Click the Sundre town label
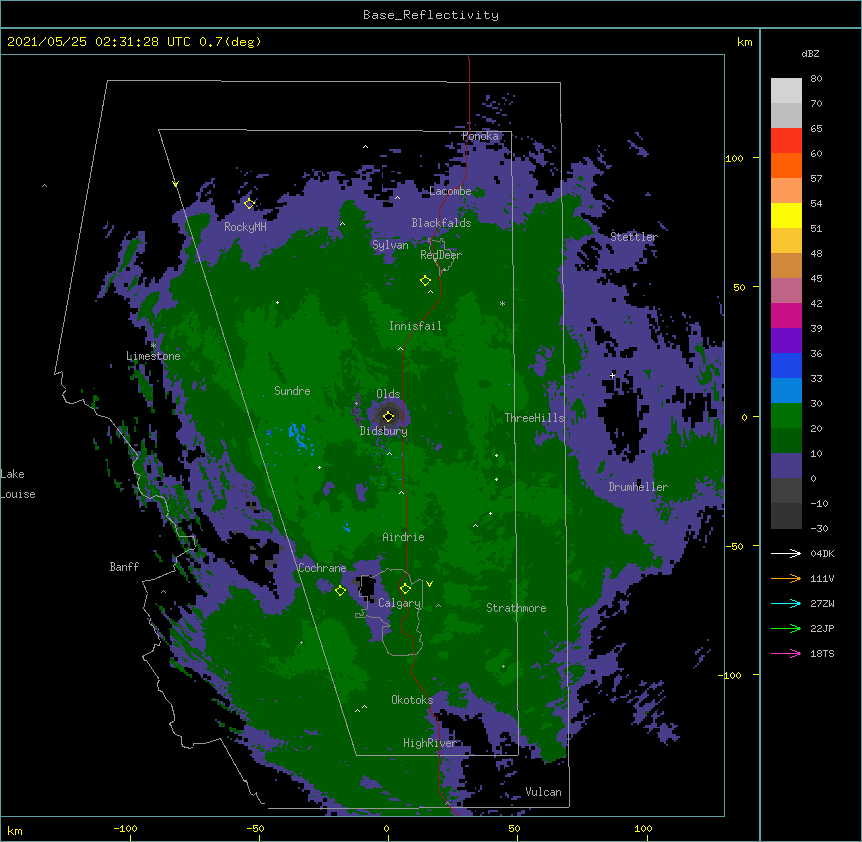Image resolution: width=862 pixels, height=842 pixels. coord(292,391)
